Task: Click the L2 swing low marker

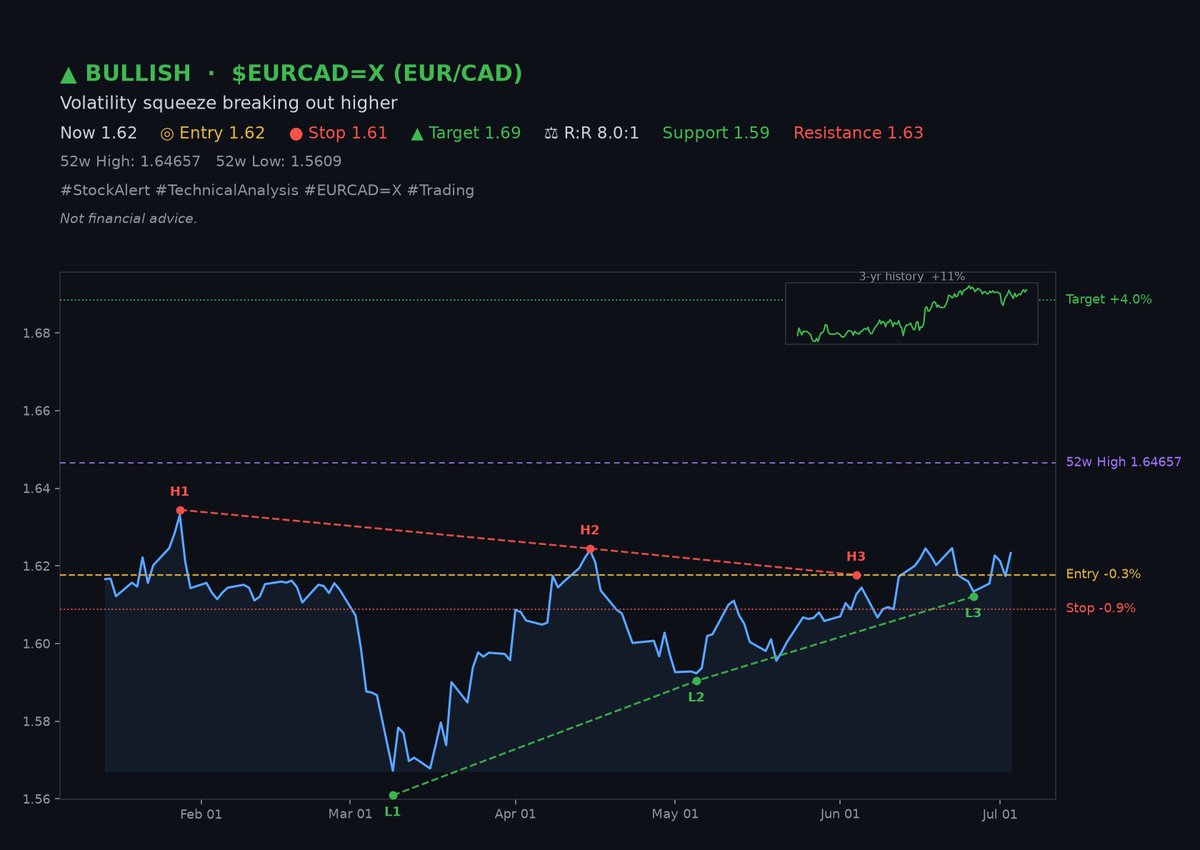Action: pos(696,681)
